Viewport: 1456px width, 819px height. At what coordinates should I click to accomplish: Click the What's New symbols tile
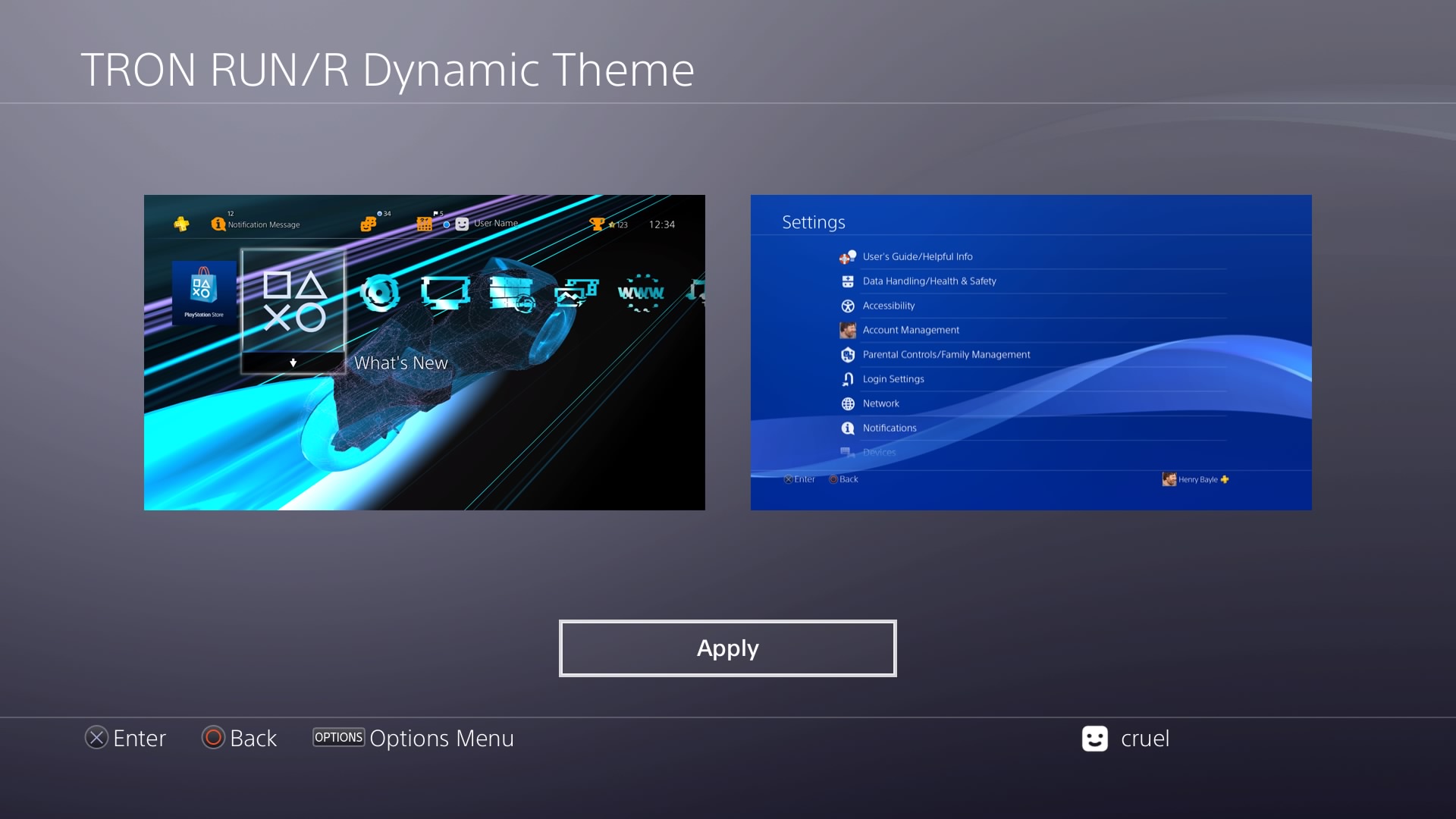click(x=293, y=302)
